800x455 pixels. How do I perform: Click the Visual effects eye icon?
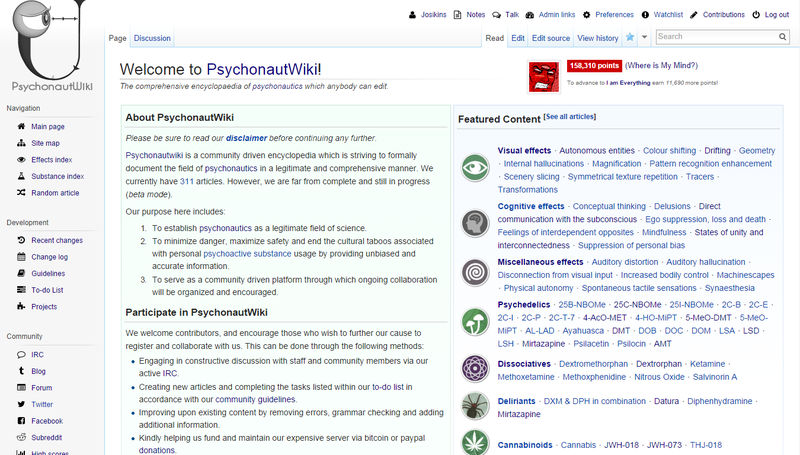pyautogui.click(x=475, y=168)
